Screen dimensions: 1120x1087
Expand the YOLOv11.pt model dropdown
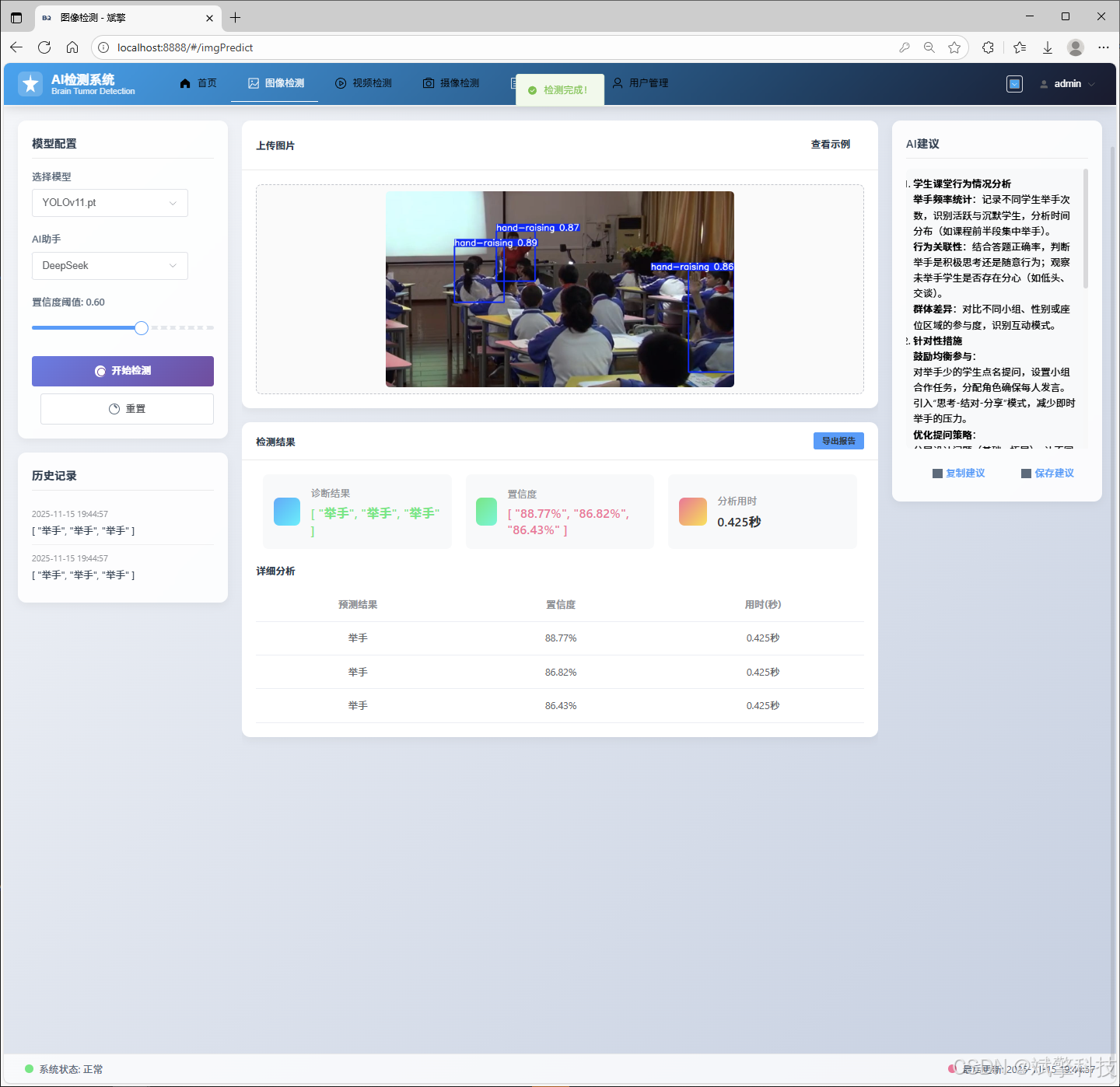[110, 203]
